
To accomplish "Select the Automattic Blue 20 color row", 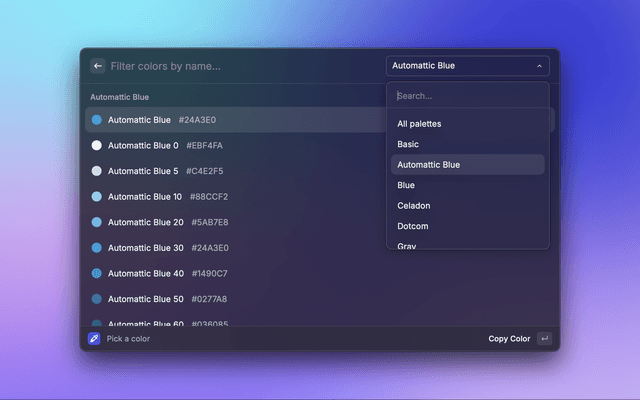I will click(x=200, y=222).
